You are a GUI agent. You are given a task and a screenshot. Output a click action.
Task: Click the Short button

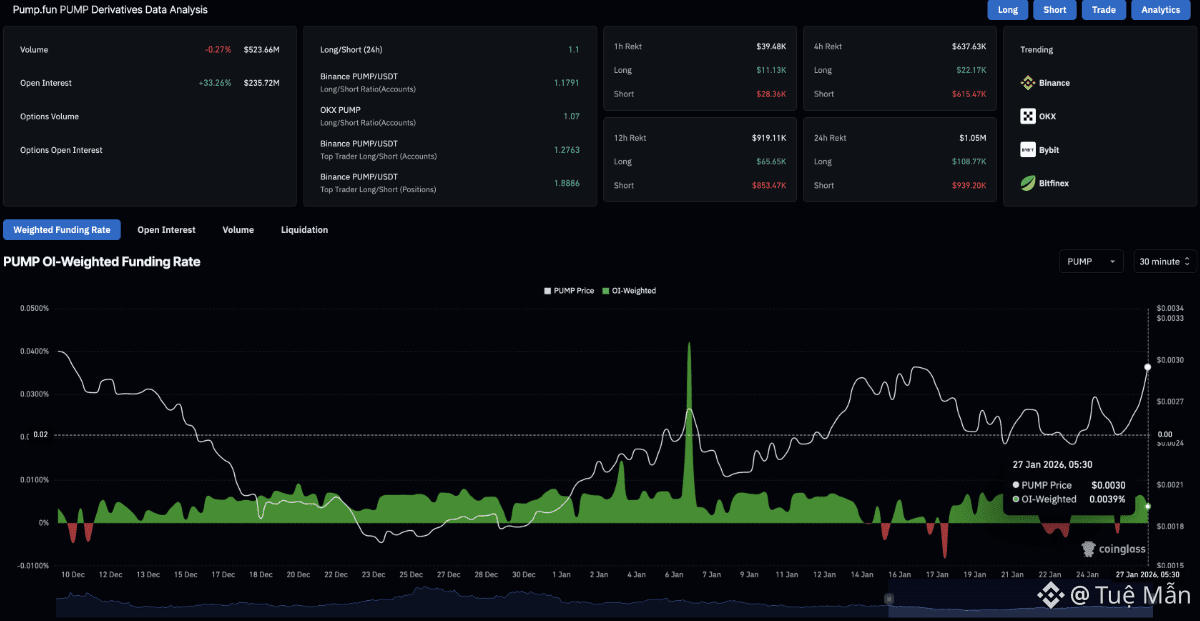coord(1055,10)
